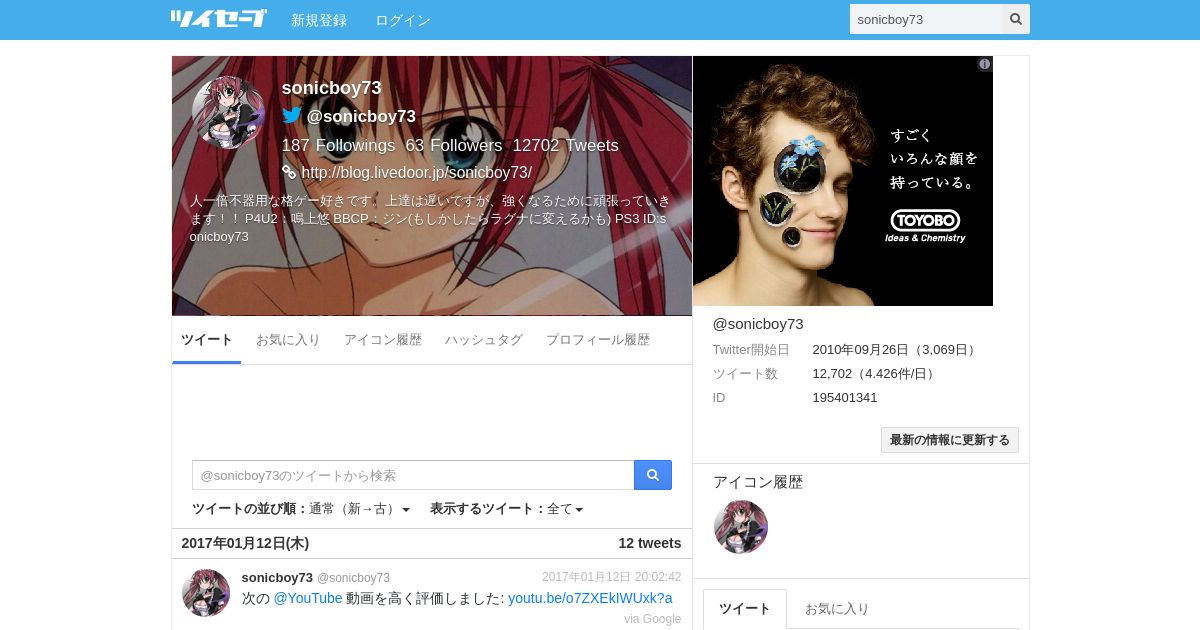Viewport: 1200px width, 630px height.
Task: Click the chain link icon by the blog URL
Action: pyautogui.click(x=289, y=172)
